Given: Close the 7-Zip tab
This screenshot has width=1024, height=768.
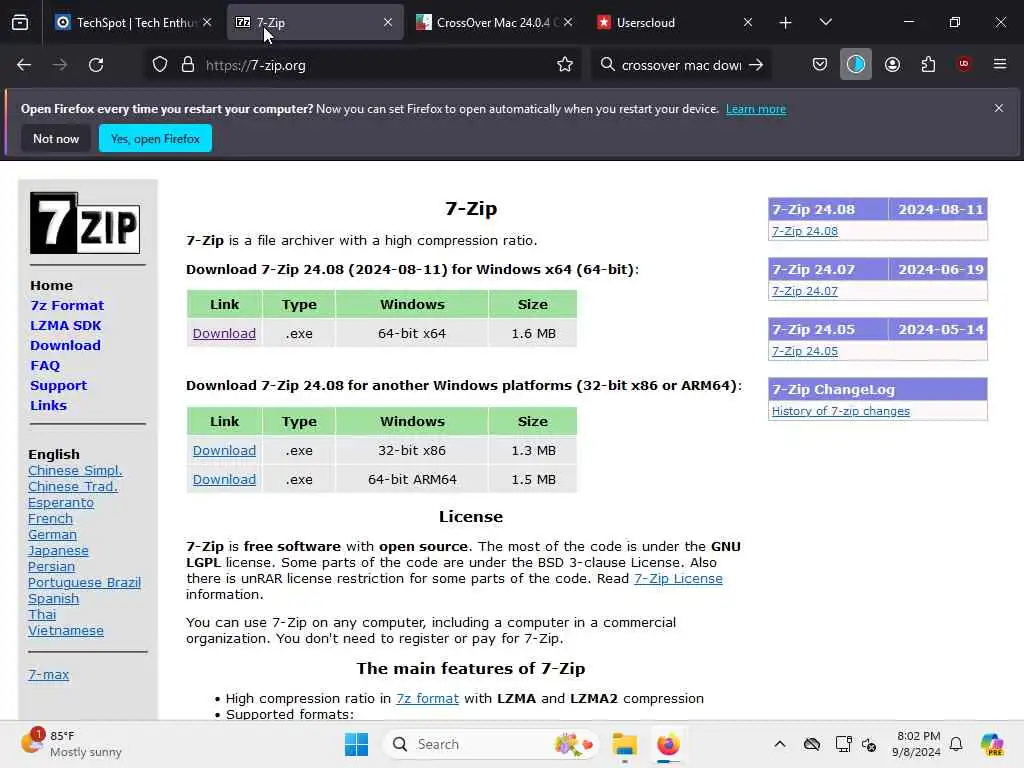Looking at the screenshot, I should [388, 22].
